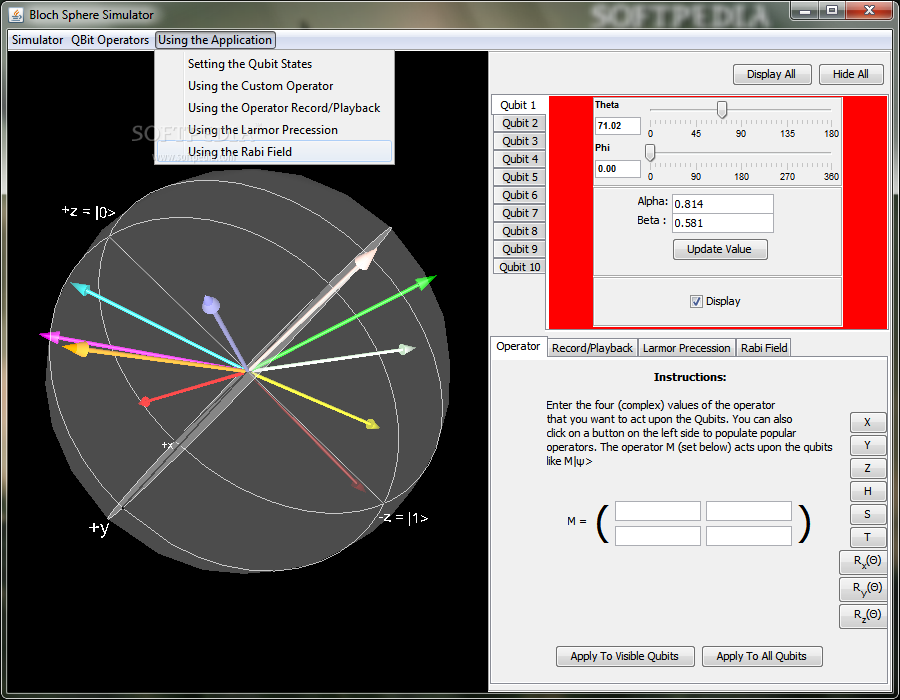Click the Phi slider handle
This screenshot has width=900, height=700.
650,152
